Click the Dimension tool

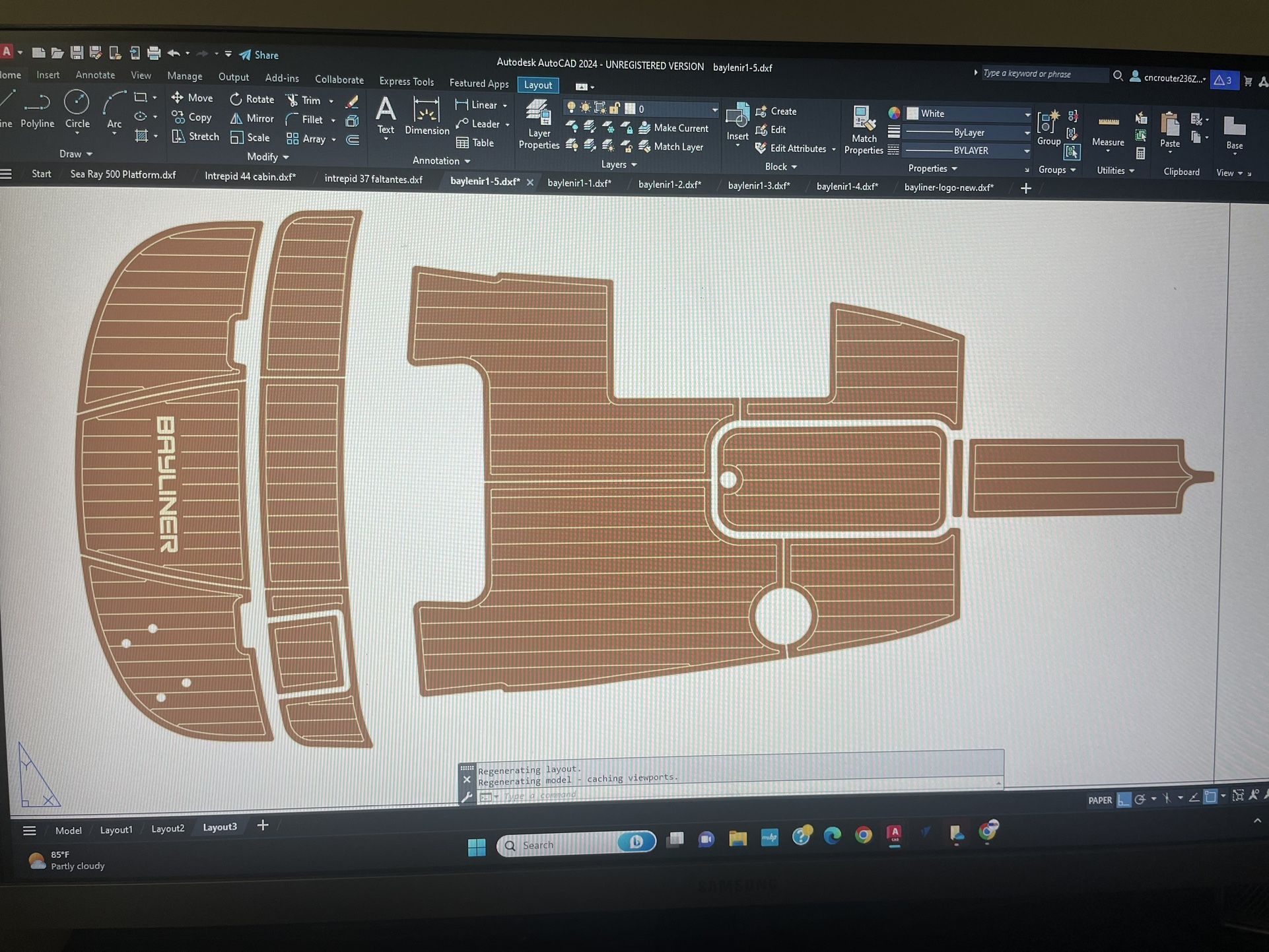[x=427, y=116]
